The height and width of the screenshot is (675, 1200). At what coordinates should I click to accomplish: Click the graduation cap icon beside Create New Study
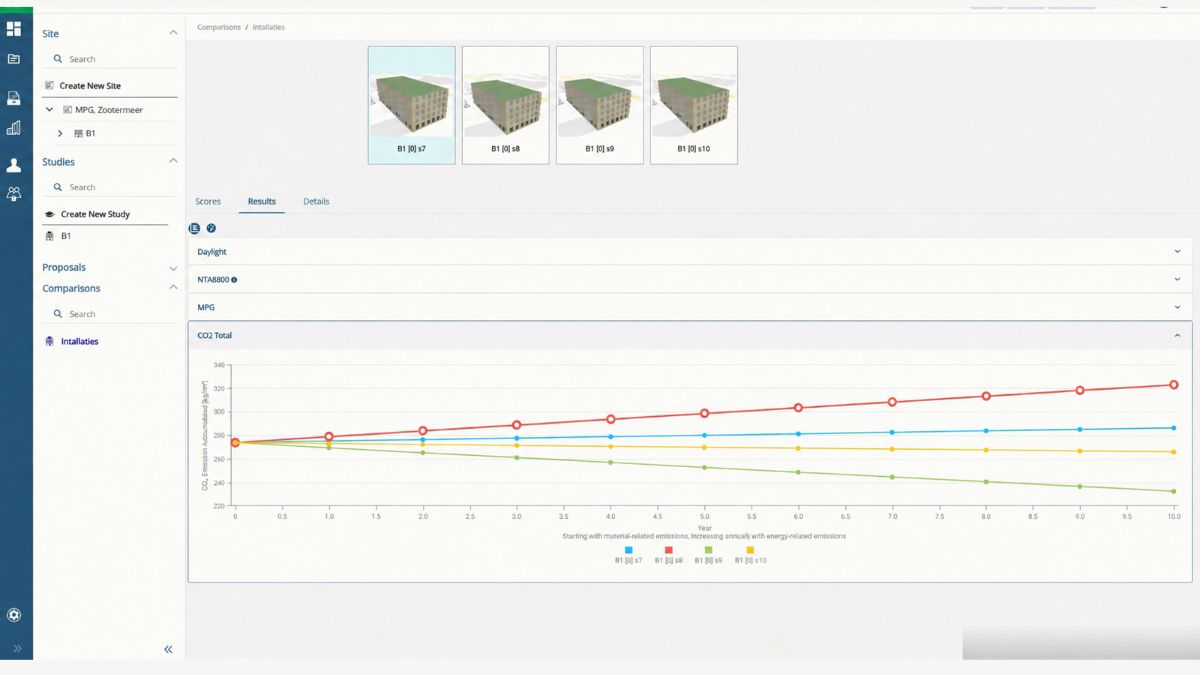point(50,214)
